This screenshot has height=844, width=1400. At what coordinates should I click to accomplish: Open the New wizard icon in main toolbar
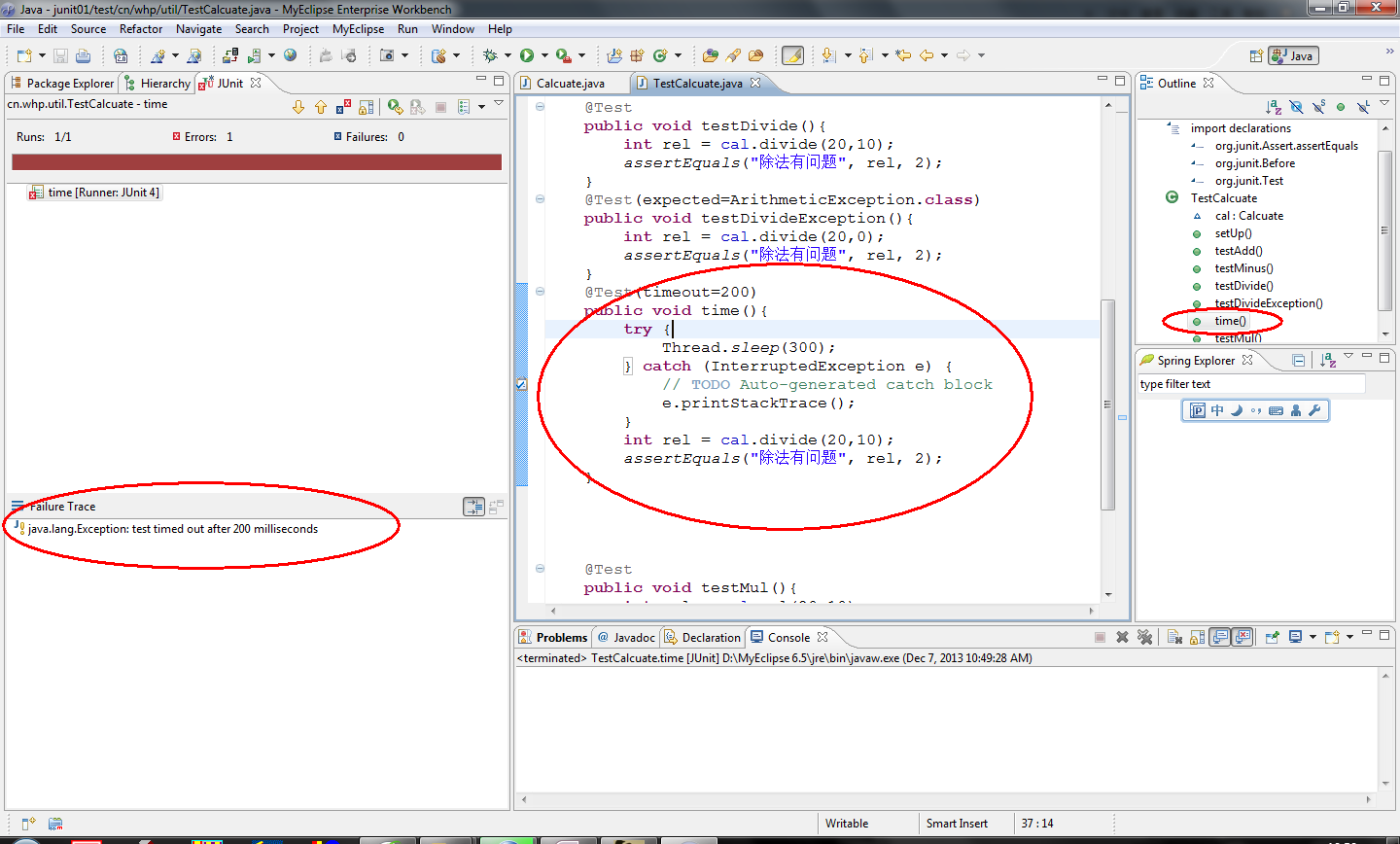coord(24,55)
